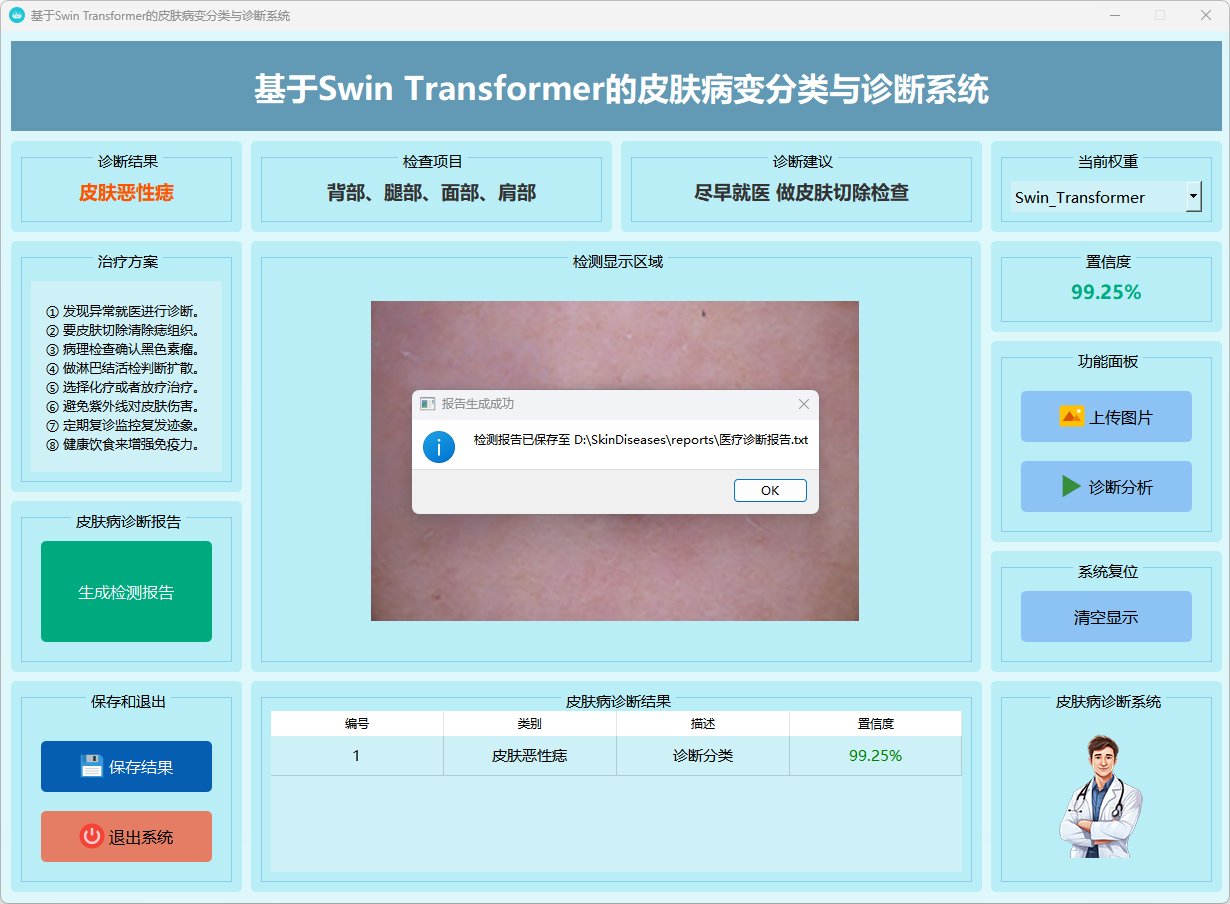1230x904 pixels.
Task: Close the main application window
Action: click(1206, 16)
